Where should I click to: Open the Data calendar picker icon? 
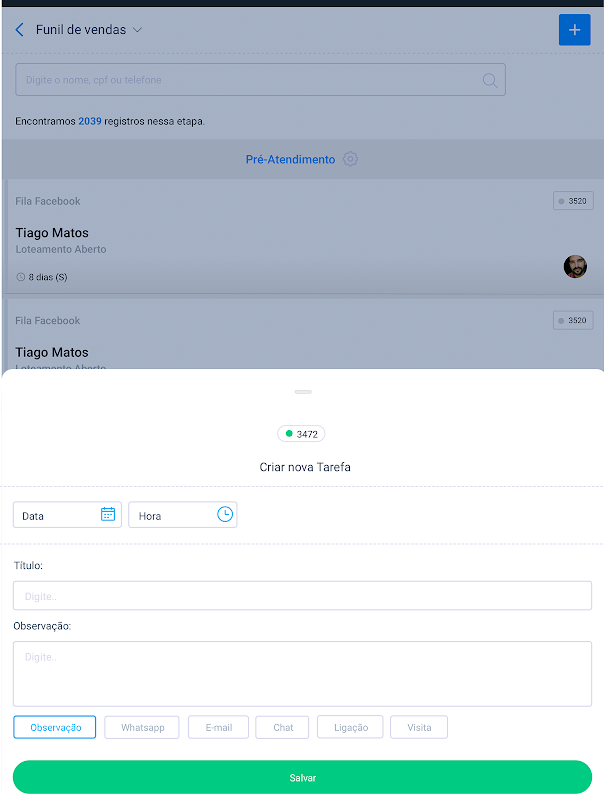pyautogui.click(x=108, y=514)
